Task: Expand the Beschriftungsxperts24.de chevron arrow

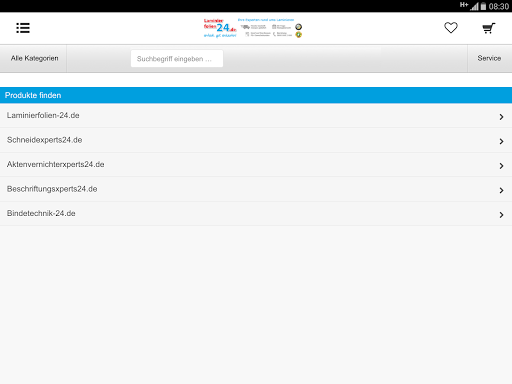Action: pos(501,190)
